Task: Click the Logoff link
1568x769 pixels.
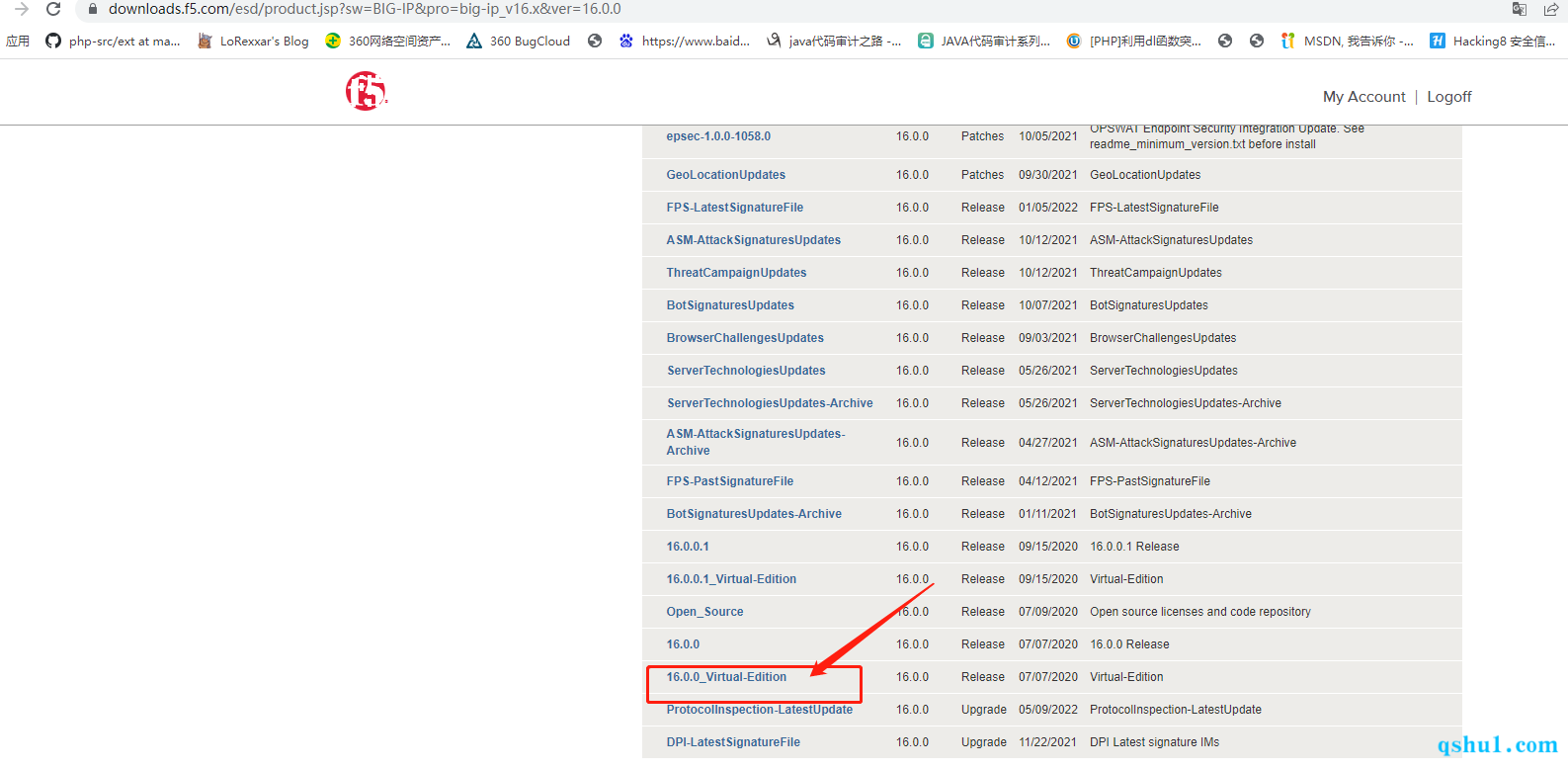Action: point(1448,97)
